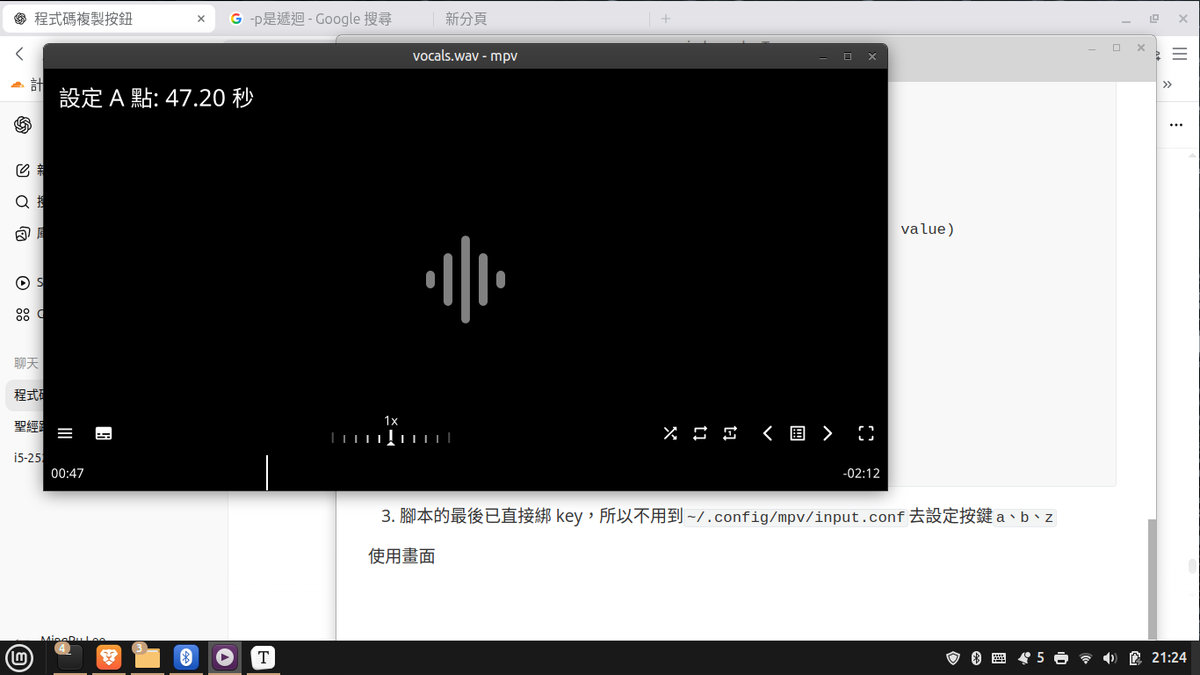Toggle subtitles in the mpv controls
The height and width of the screenshot is (675, 1200).
104,433
